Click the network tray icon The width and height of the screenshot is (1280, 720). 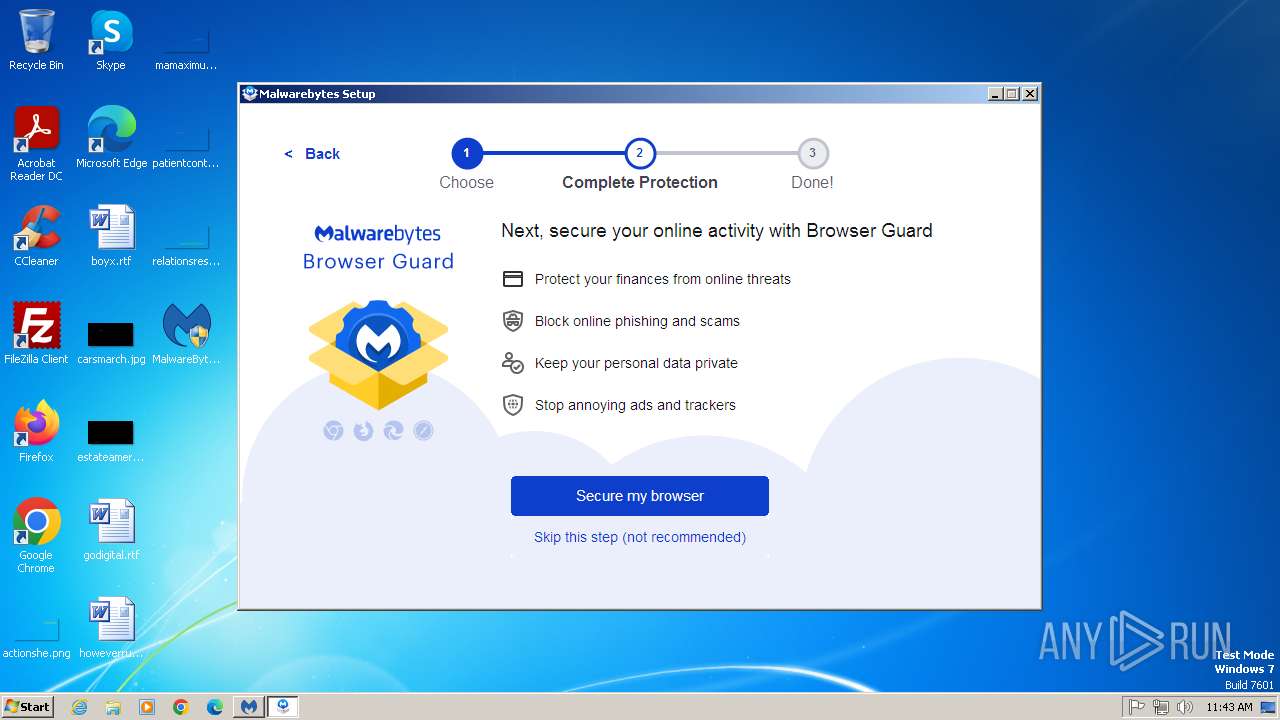1161,707
